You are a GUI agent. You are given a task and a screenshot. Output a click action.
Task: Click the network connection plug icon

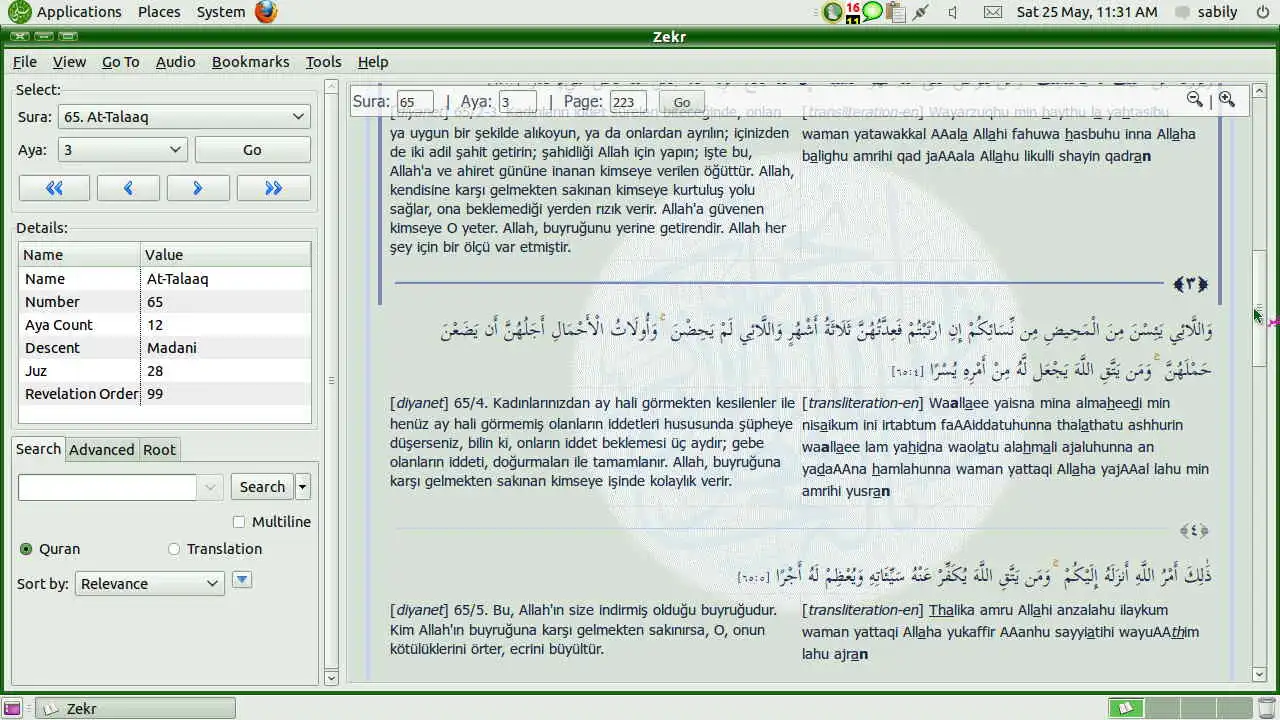click(x=921, y=12)
